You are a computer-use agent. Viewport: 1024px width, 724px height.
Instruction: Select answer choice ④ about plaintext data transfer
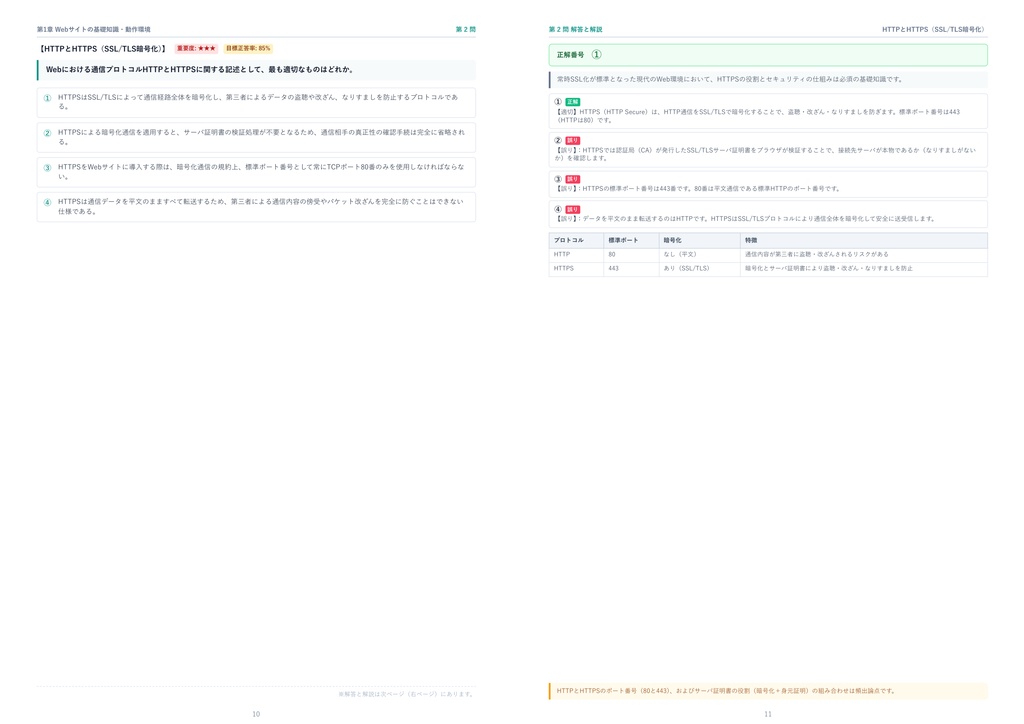point(256,207)
